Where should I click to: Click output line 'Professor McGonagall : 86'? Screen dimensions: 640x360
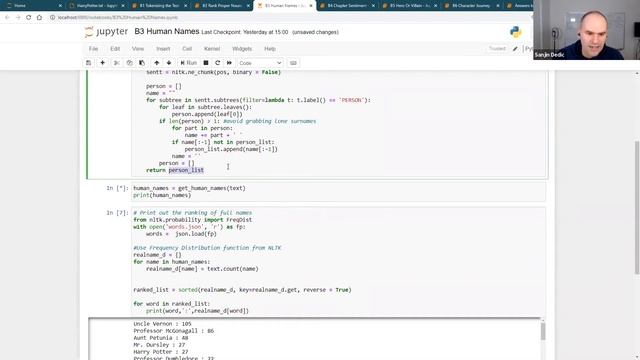coord(173,331)
